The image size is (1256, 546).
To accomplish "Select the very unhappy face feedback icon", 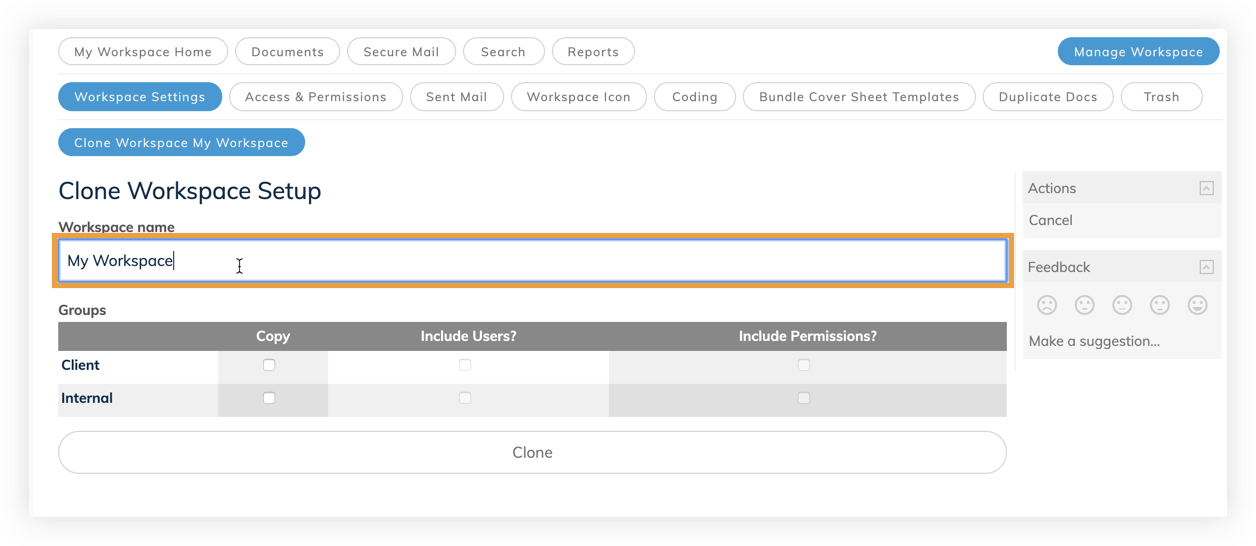I will [x=1047, y=305].
